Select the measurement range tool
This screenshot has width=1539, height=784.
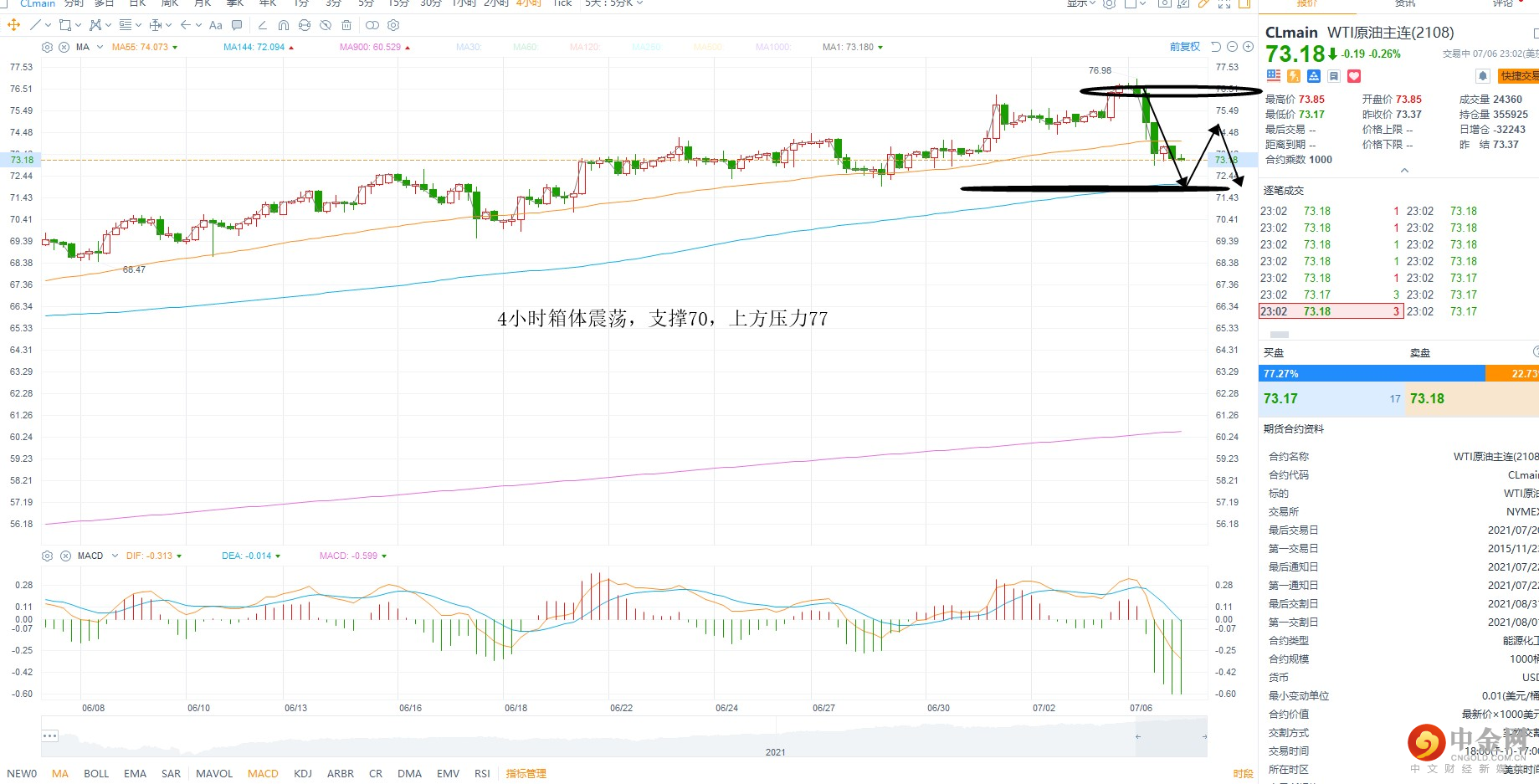tap(155, 25)
